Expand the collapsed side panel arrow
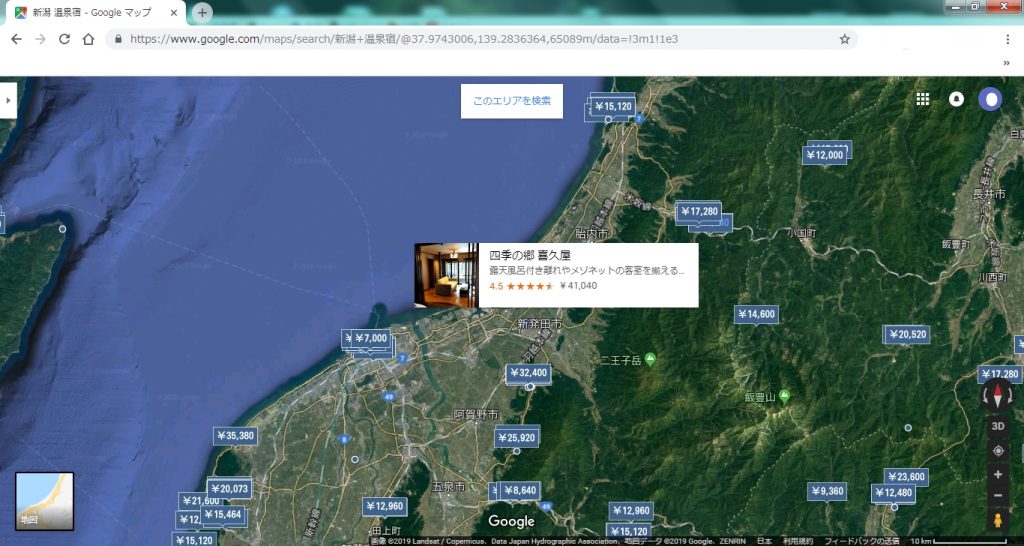 coord(8,101)
